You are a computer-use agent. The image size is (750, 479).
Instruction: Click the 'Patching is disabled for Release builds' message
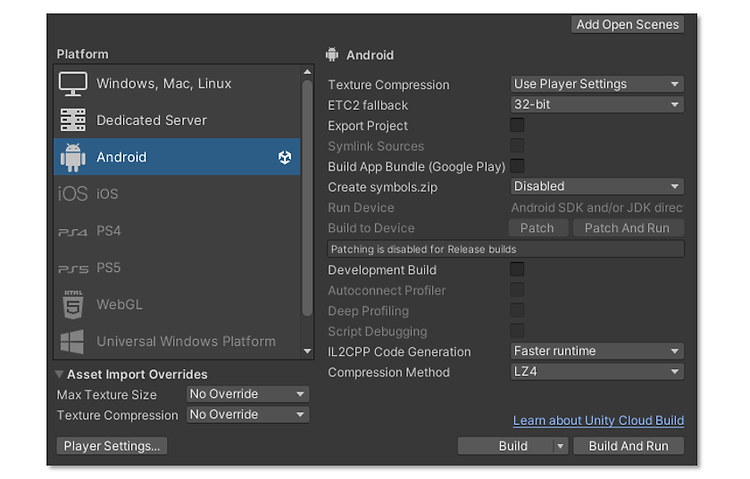[x=506, y=249]
